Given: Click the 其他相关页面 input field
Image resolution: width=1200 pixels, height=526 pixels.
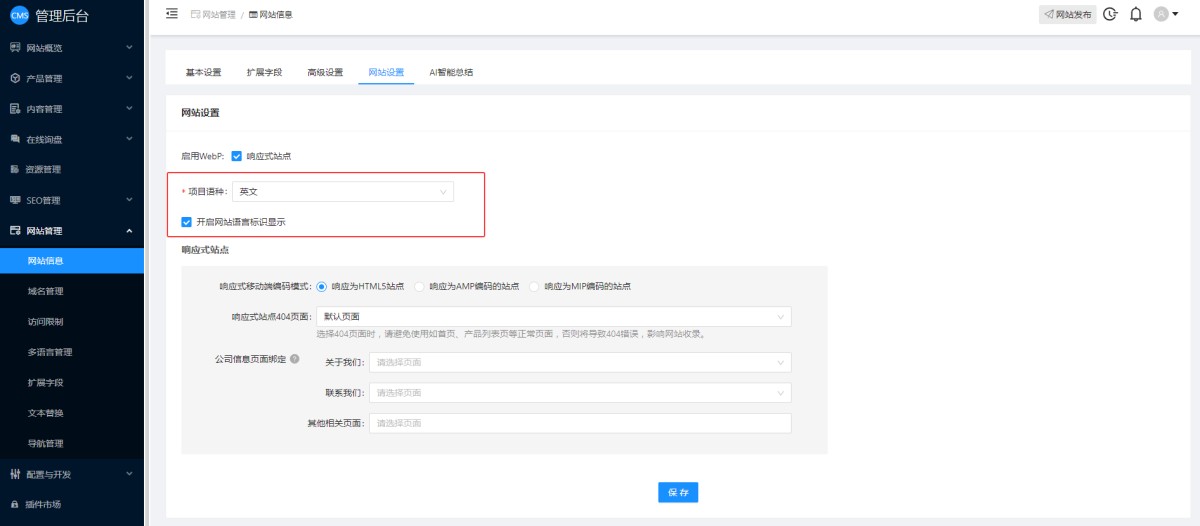Looking at the screenshot, I should pos(580,423).
